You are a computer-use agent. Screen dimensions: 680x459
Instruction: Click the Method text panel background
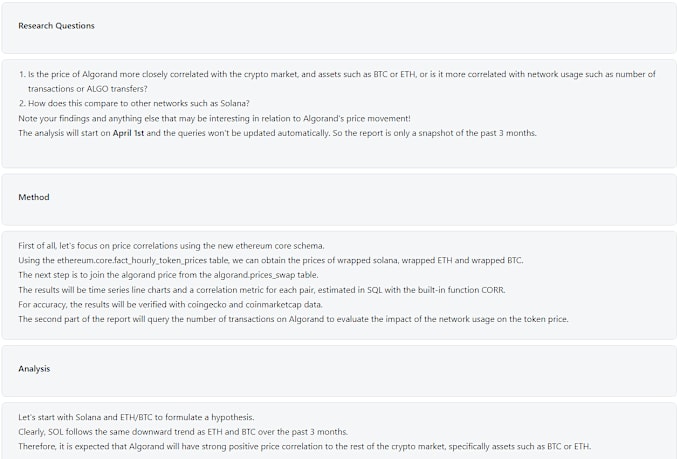pos(339,285)
